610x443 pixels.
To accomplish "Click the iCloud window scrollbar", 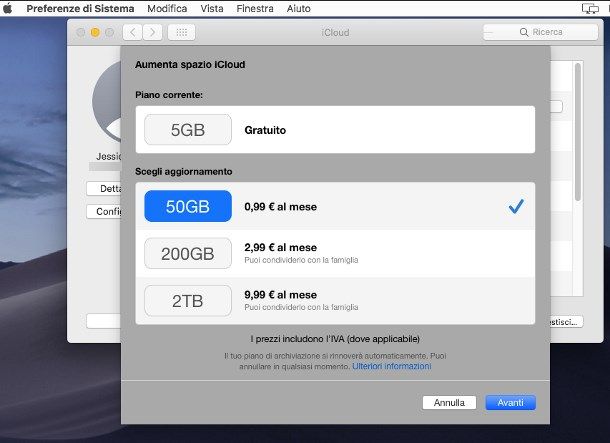I will (578, 132).
